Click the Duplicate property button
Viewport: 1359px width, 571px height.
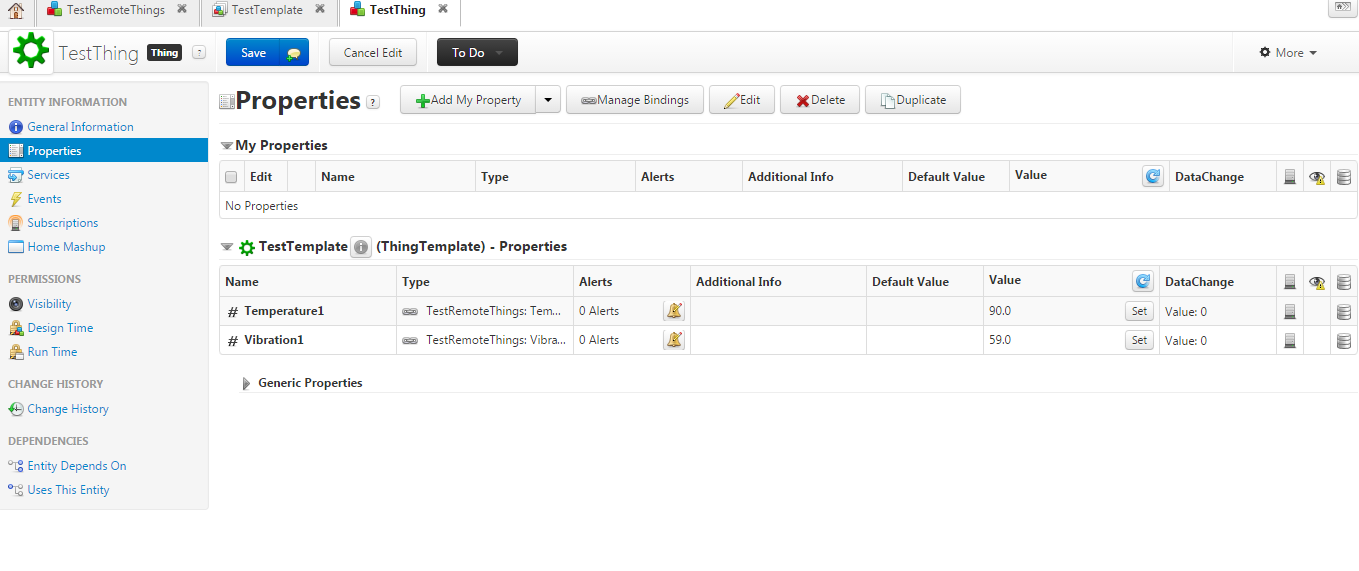pos(913,100)
